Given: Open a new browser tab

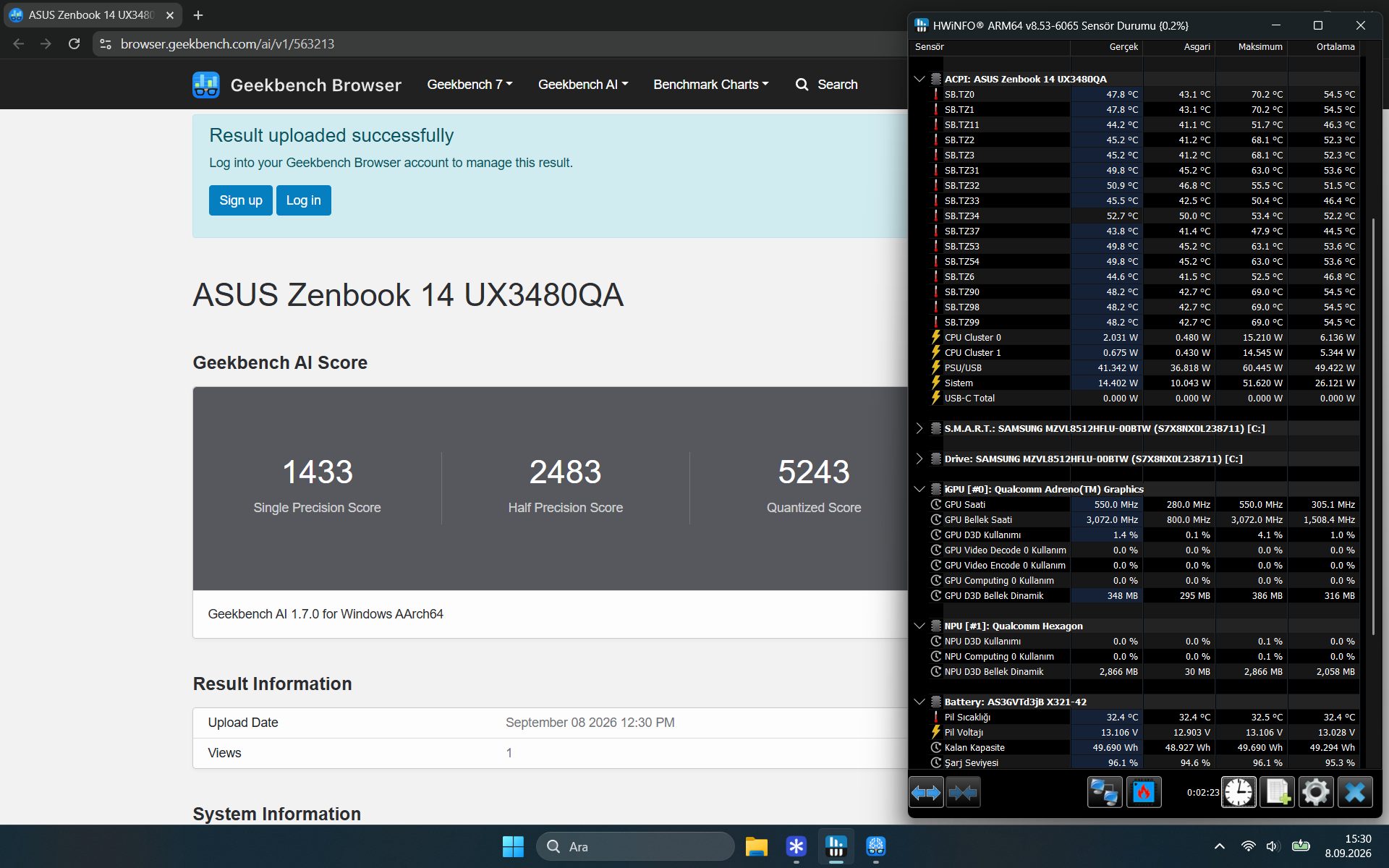Looking at the screenshot, I should pyautogui.click(x=198, y=14).
